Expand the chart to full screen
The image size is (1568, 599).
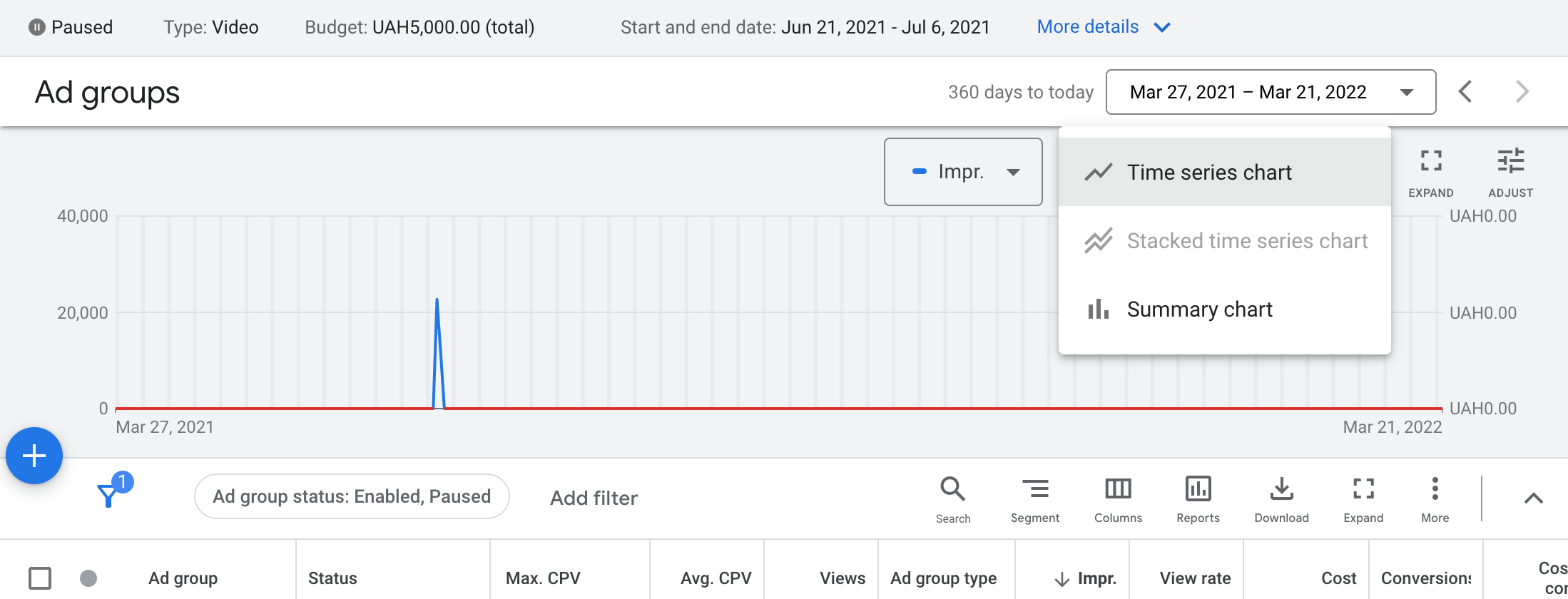pyautogui.click(x=1430, y=171)
